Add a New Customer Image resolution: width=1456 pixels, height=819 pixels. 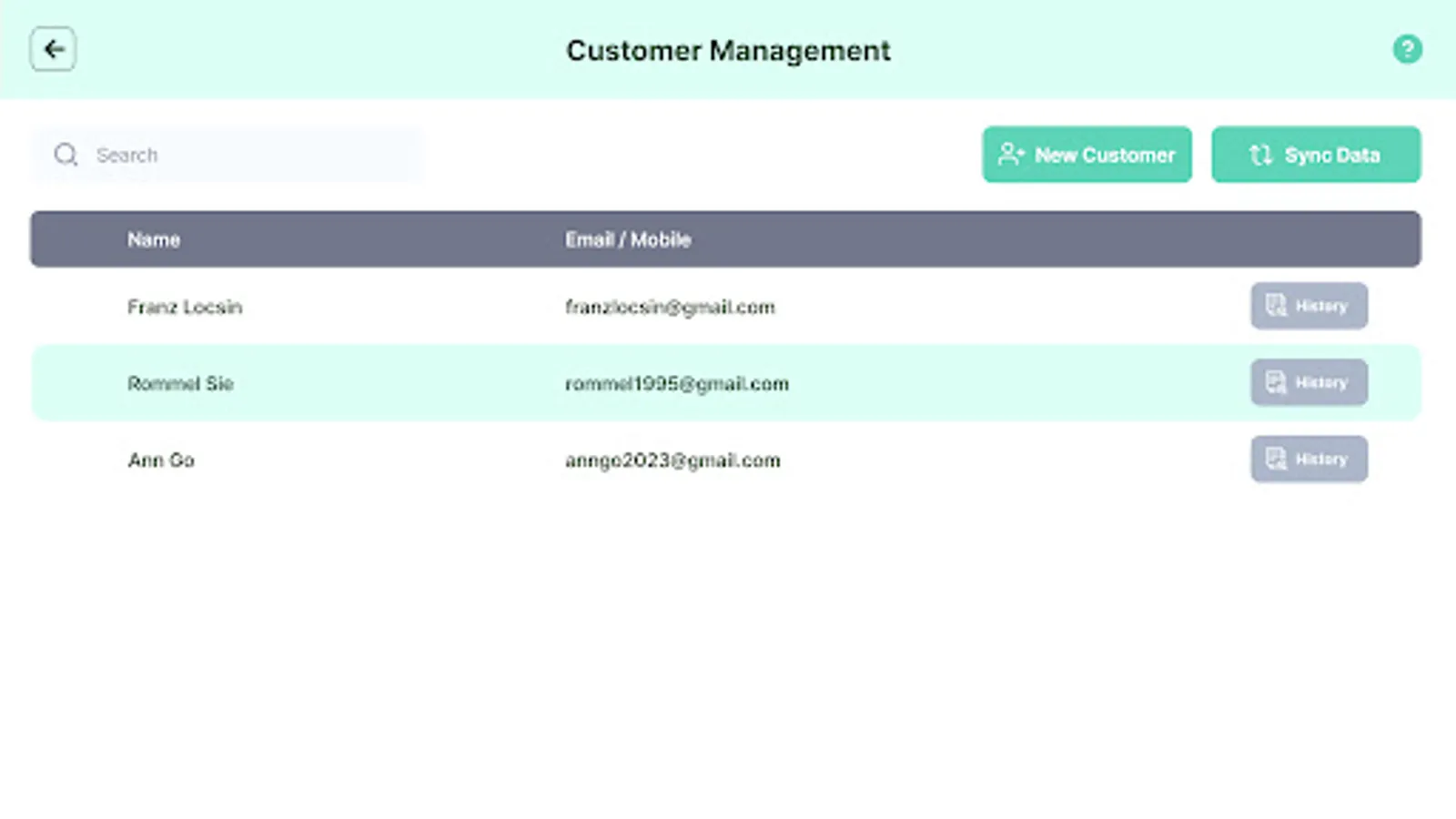pos(1087,155)
